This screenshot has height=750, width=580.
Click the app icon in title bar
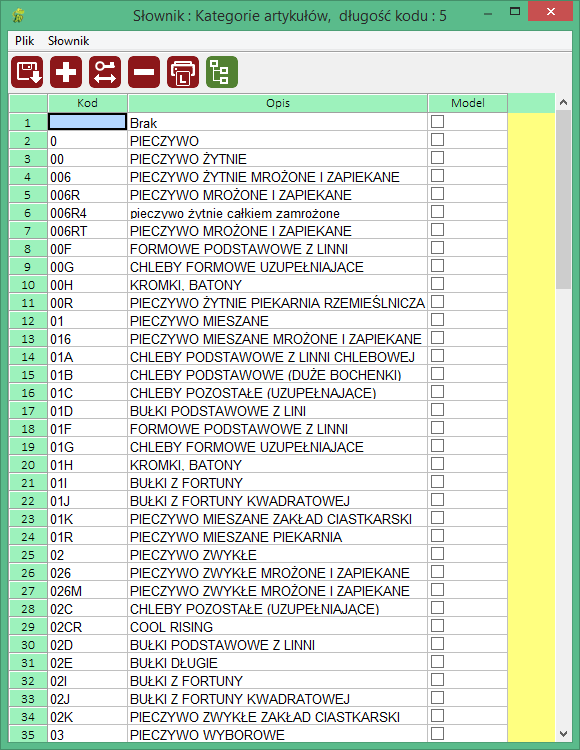[x=18, y=15]
